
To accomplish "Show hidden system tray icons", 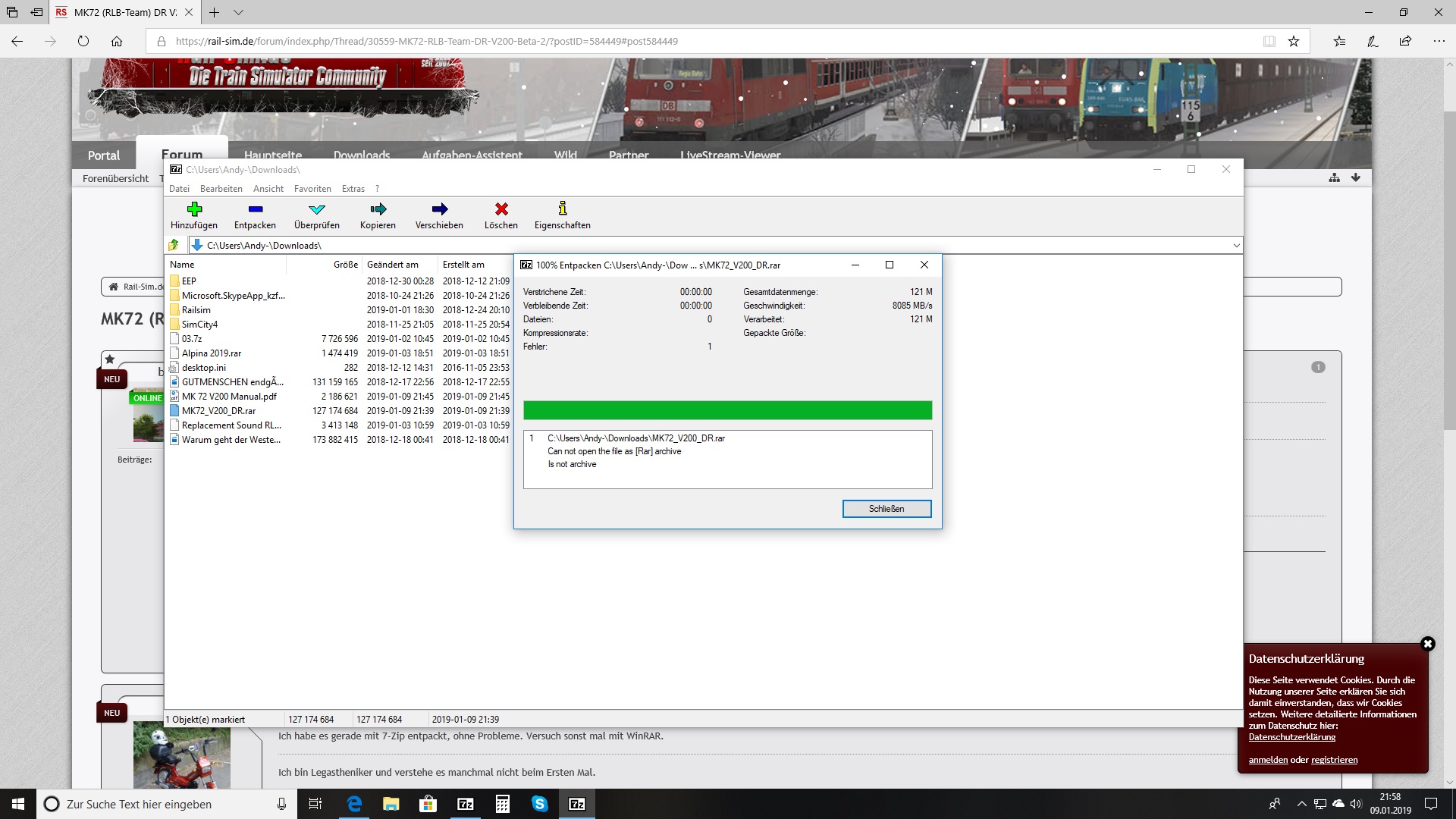I will (x=1301, y=804).
